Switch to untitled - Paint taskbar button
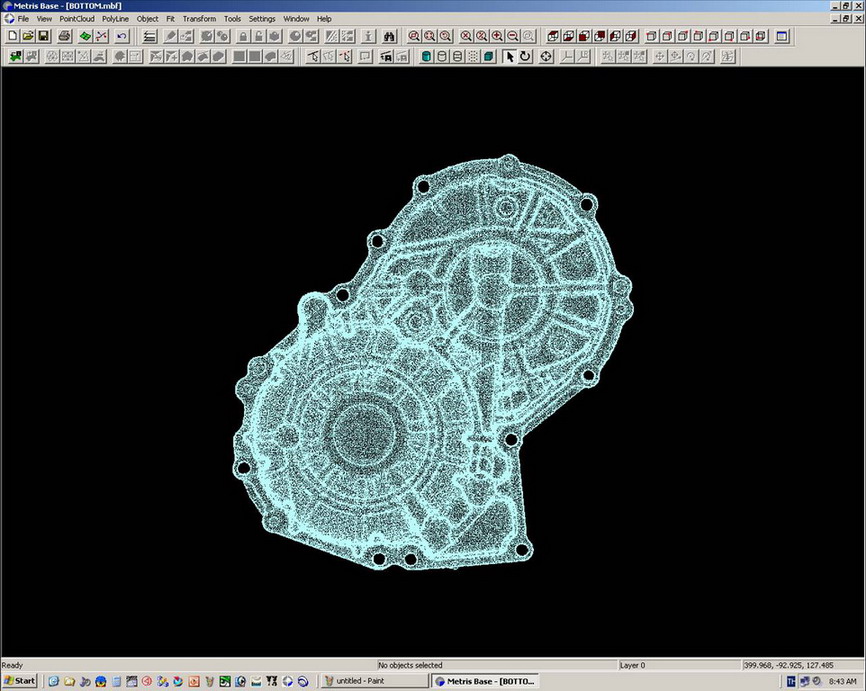This screenshot has height=691, width=866. tap(375, 681)
